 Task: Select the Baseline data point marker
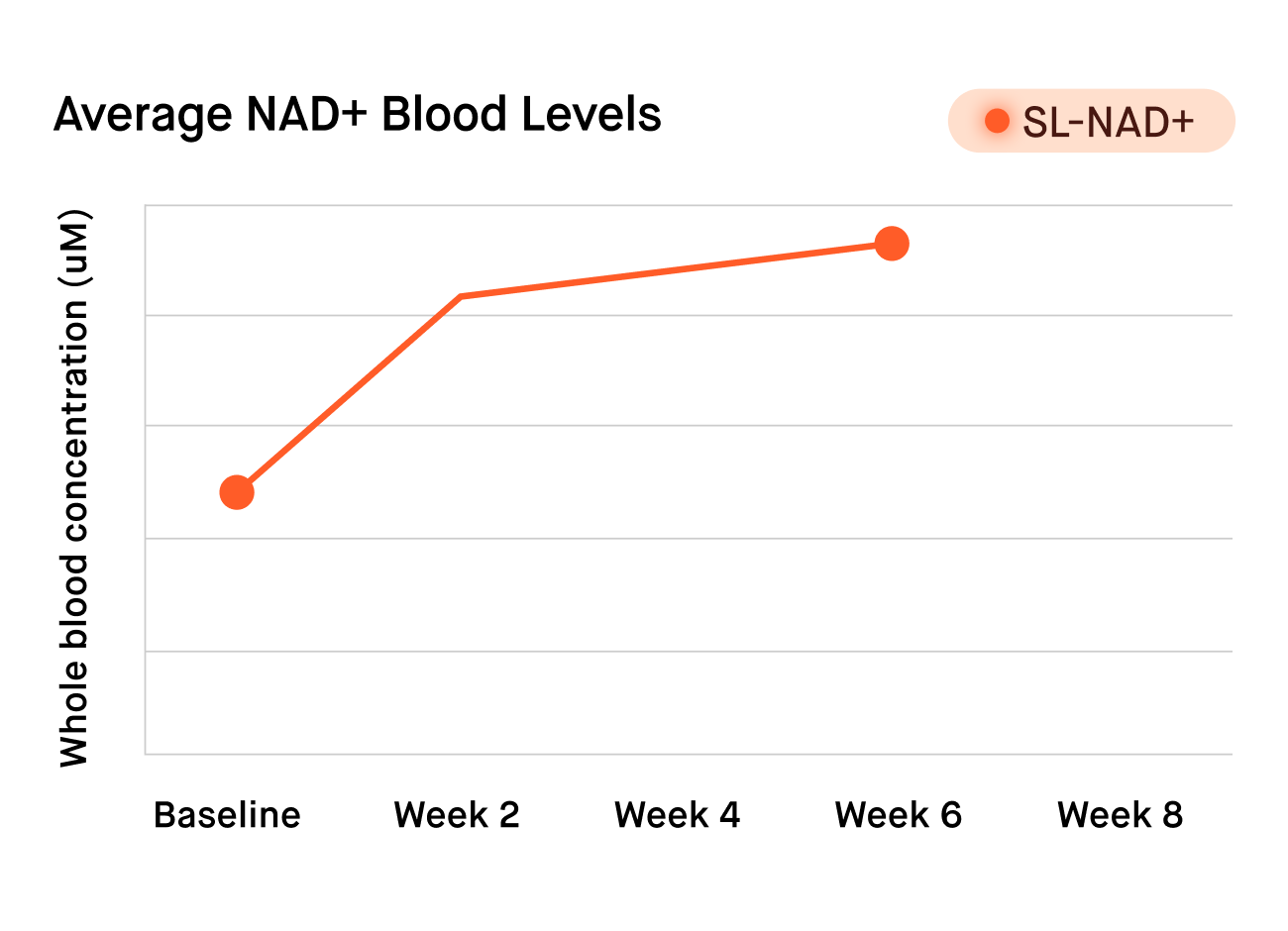(x=237, y=491)
